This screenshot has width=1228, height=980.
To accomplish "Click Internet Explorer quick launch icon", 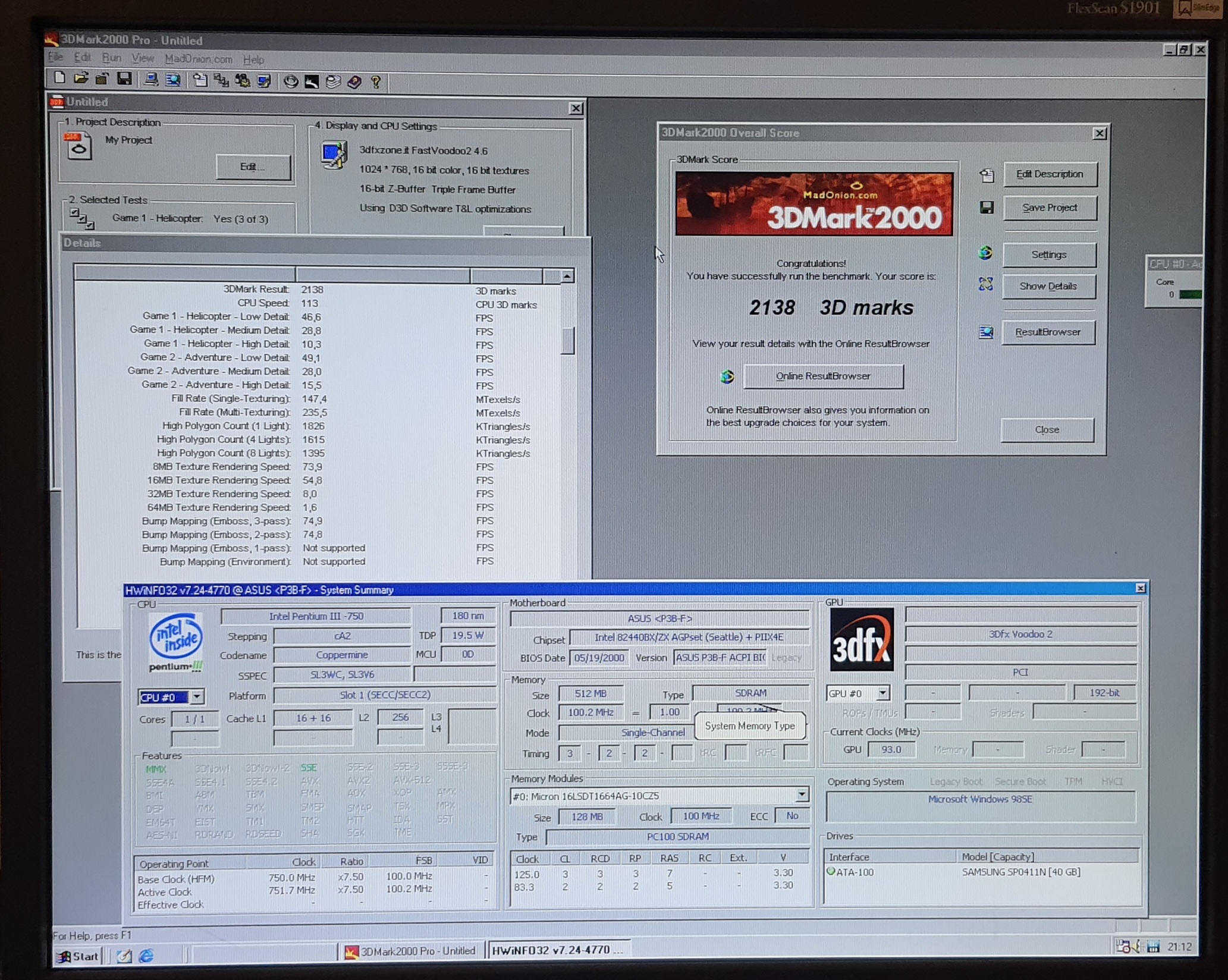I will (146, 956).
